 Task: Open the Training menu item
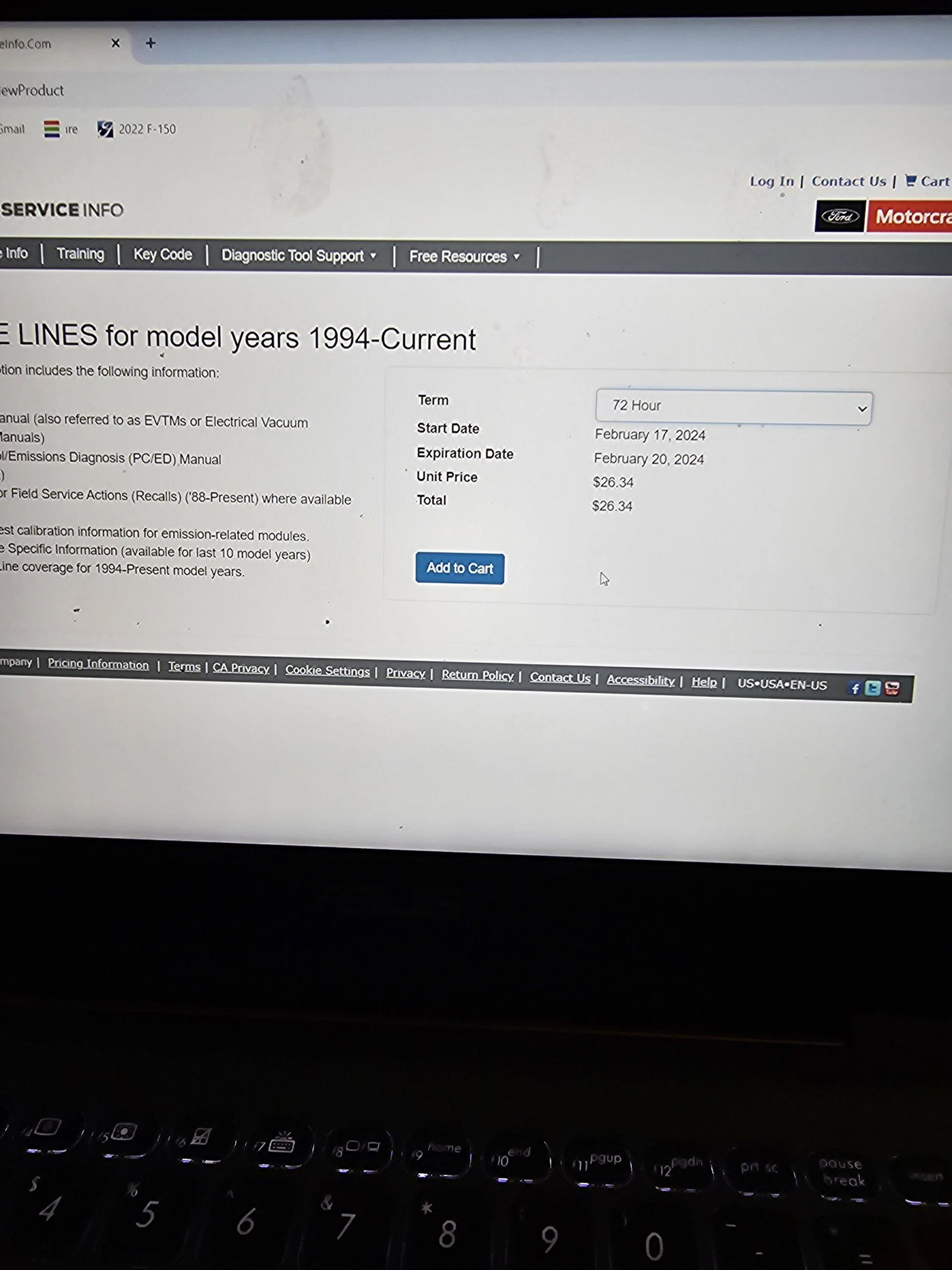(80, 254)
